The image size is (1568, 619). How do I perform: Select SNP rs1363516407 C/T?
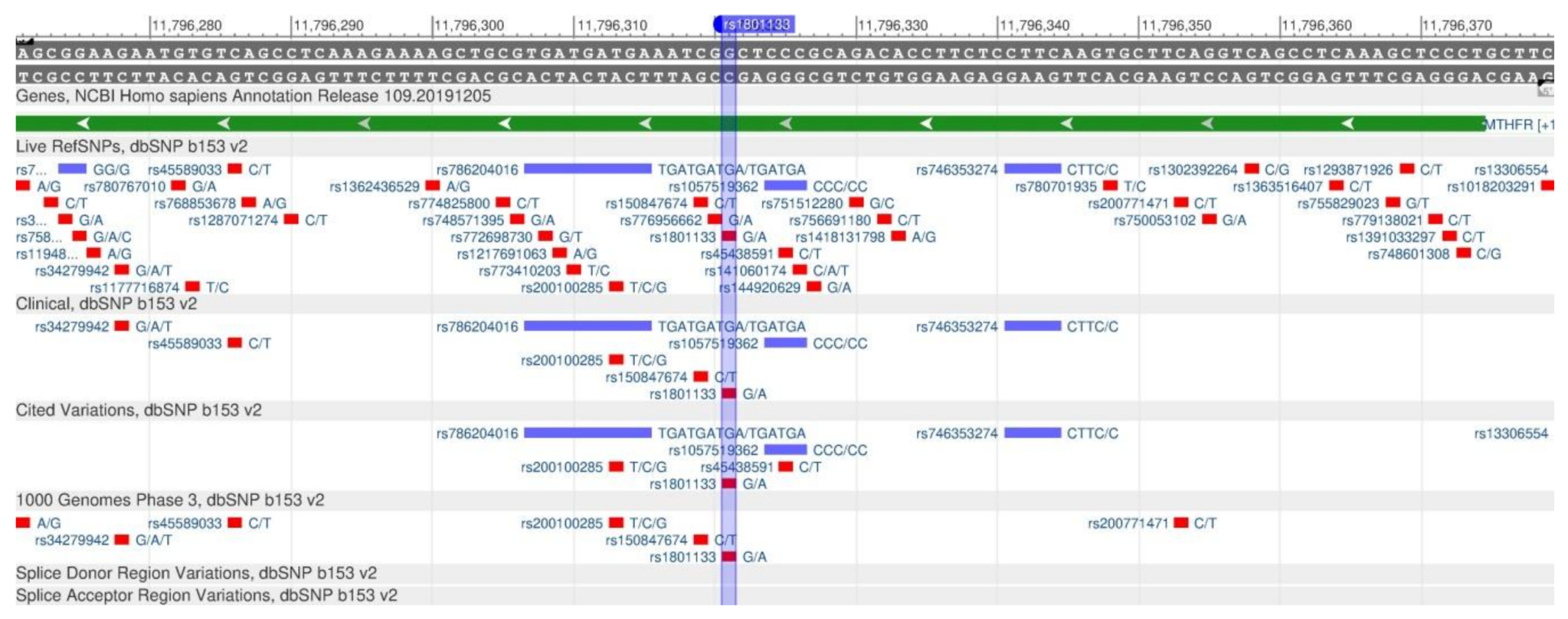tap(1337, 187)
